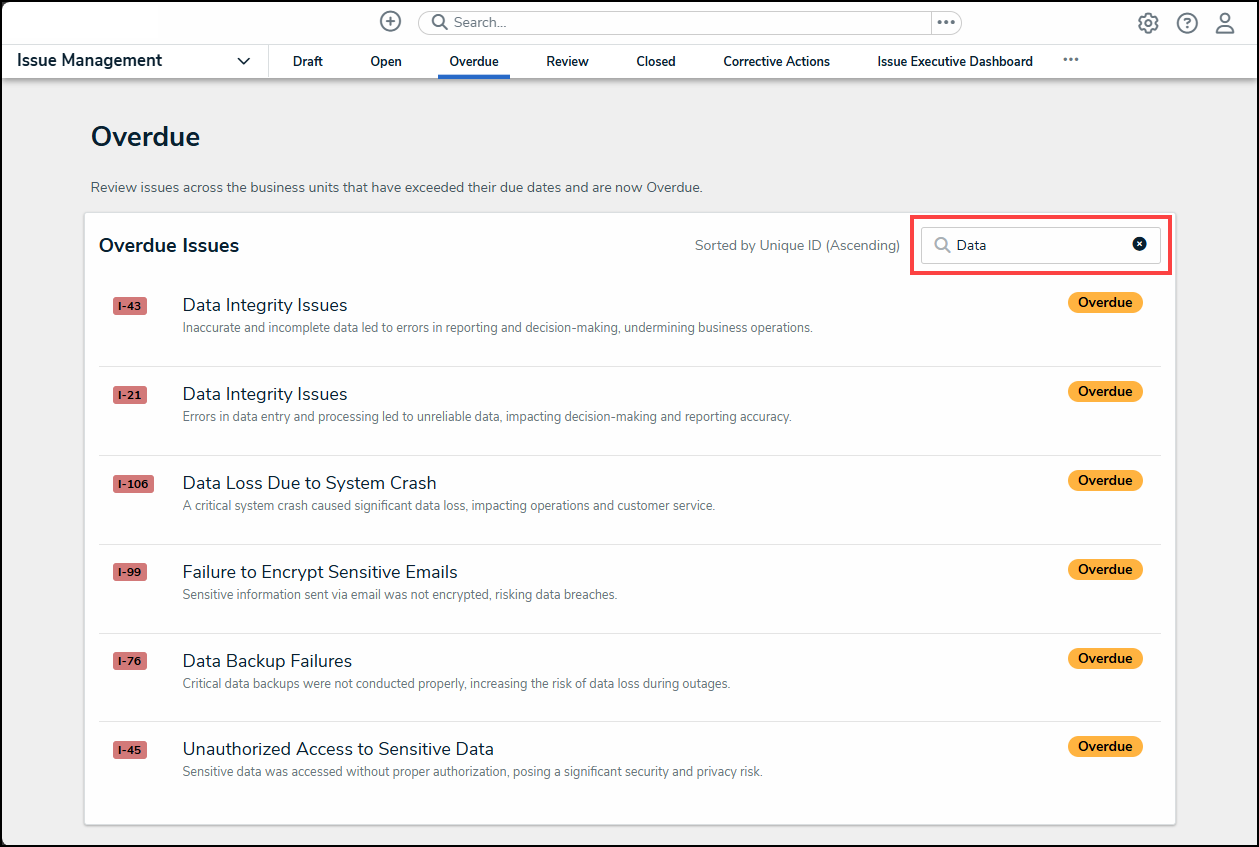The width and height of the screenshot is (1259, 847).
Task: Select the Corrective Actions tab
Action: pos(776,61)
